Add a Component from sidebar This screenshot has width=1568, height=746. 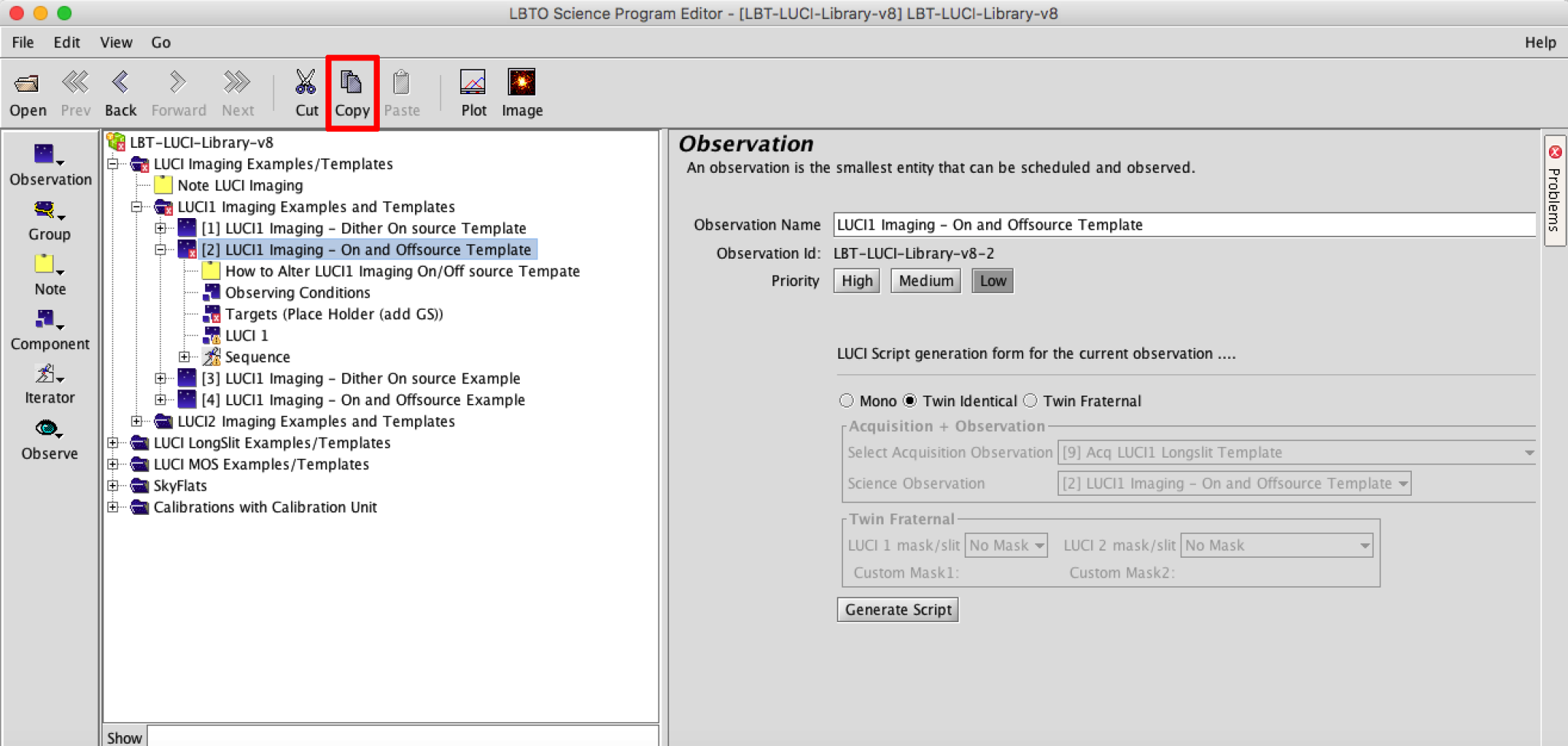point(50,331)
